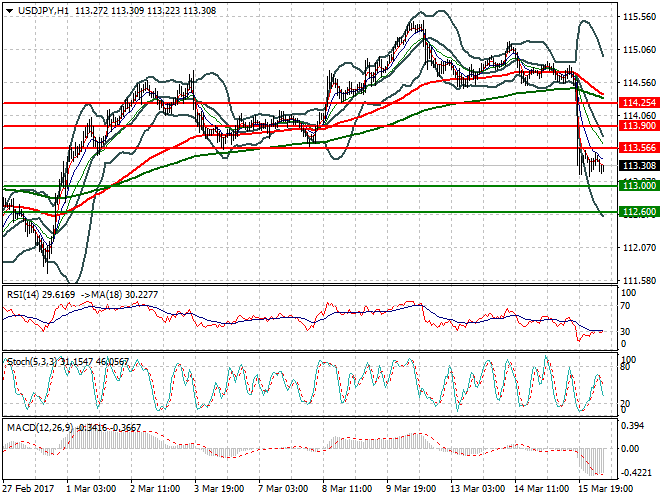Image resolution: width=660 pixels, height=500 pixels.
Task: Select the 113.566 red price level label
Action: 639,148
